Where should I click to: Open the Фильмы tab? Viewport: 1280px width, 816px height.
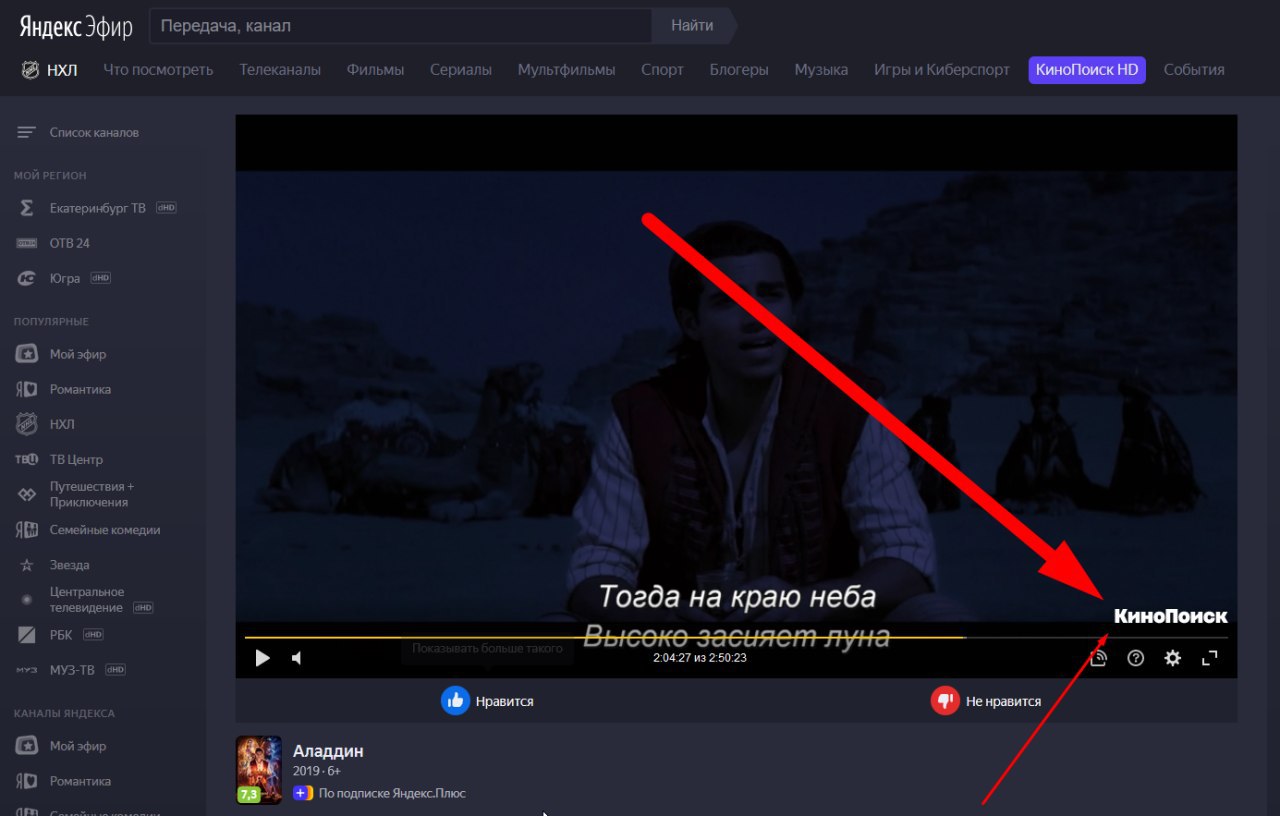coord(375,70)
